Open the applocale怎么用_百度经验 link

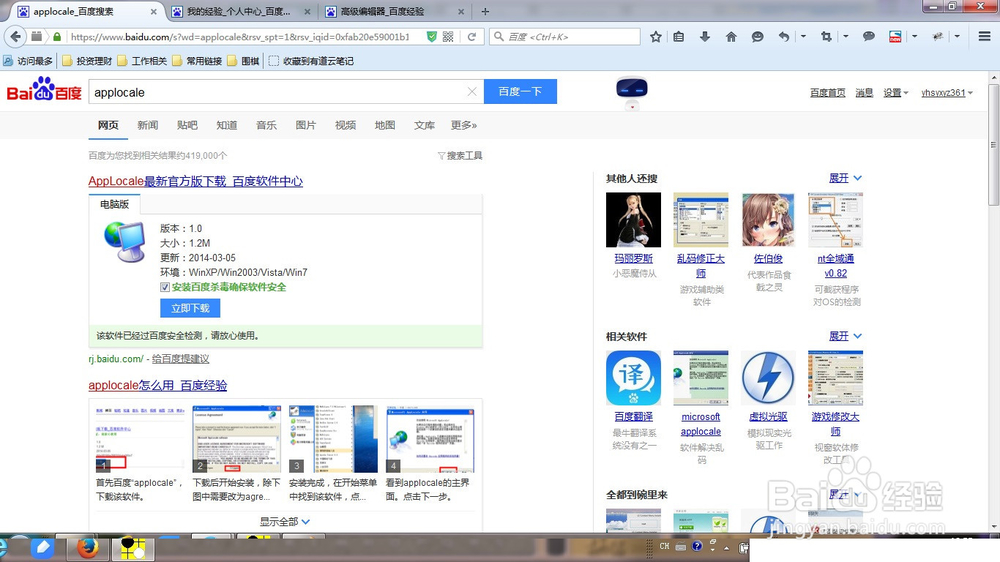(158, 385)
